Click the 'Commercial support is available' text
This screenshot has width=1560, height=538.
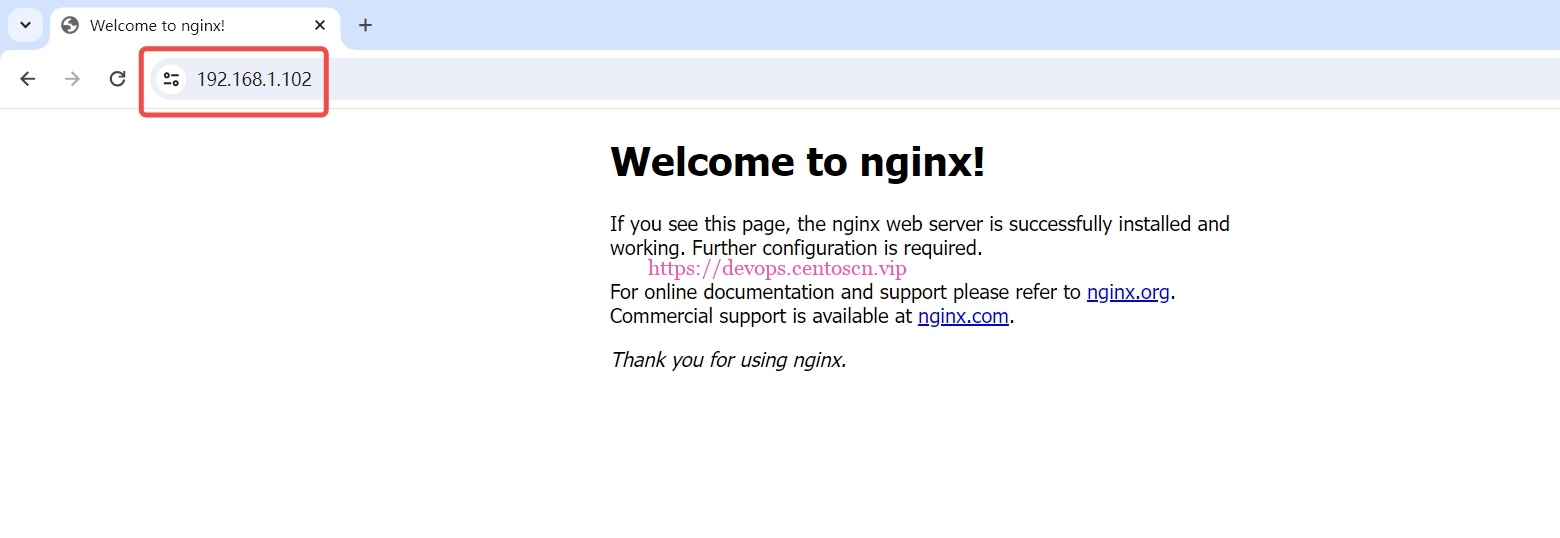pos(762,316)
